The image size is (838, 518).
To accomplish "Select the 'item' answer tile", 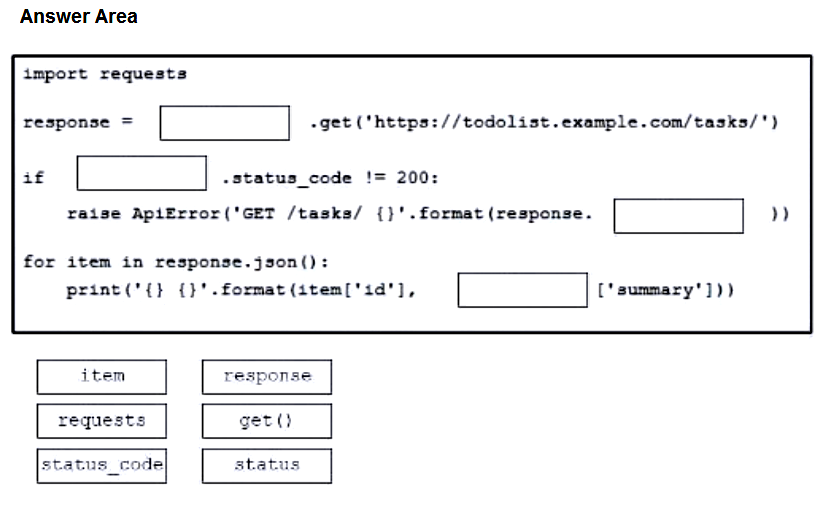I will click(102, 377).
